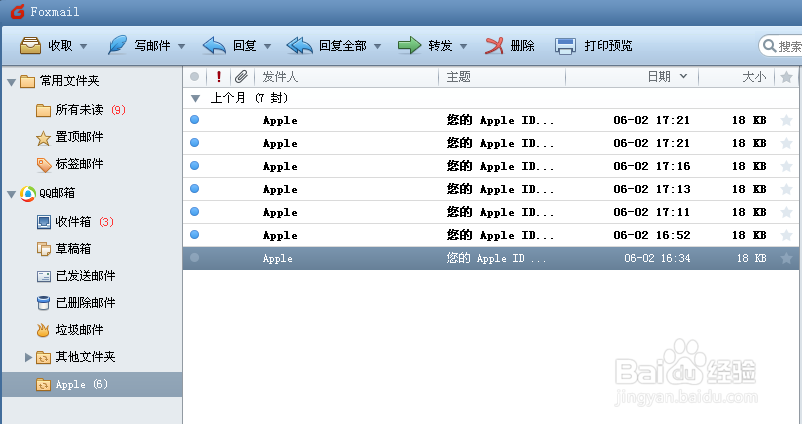Image resolution: width=802 pixels, height=424 pixels.
Task: Click the star column header icon
Action: 787,77
